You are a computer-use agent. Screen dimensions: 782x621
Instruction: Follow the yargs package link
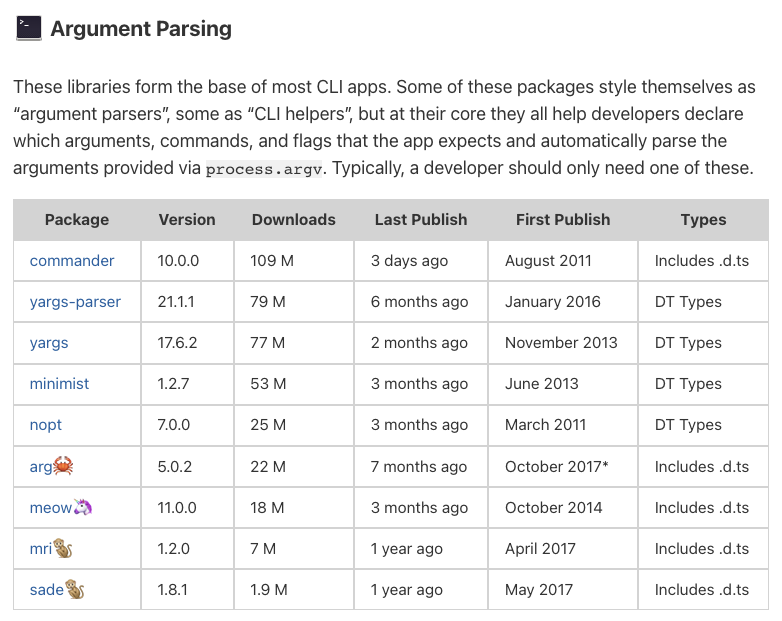[49, 343]
